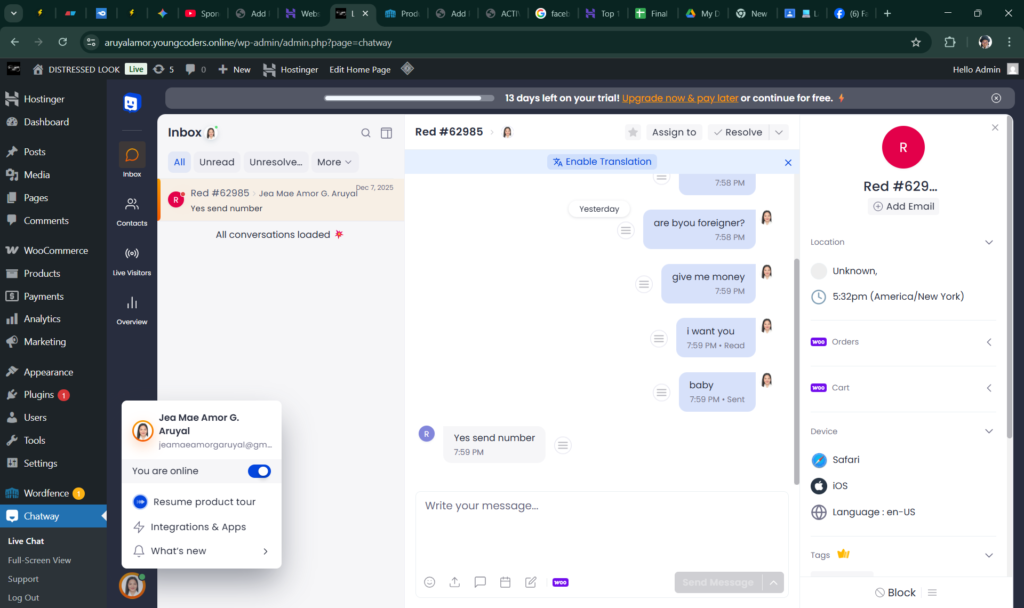Click the upload attachment icon
This screenshot has height=608, width=1024.
(454, 582)
